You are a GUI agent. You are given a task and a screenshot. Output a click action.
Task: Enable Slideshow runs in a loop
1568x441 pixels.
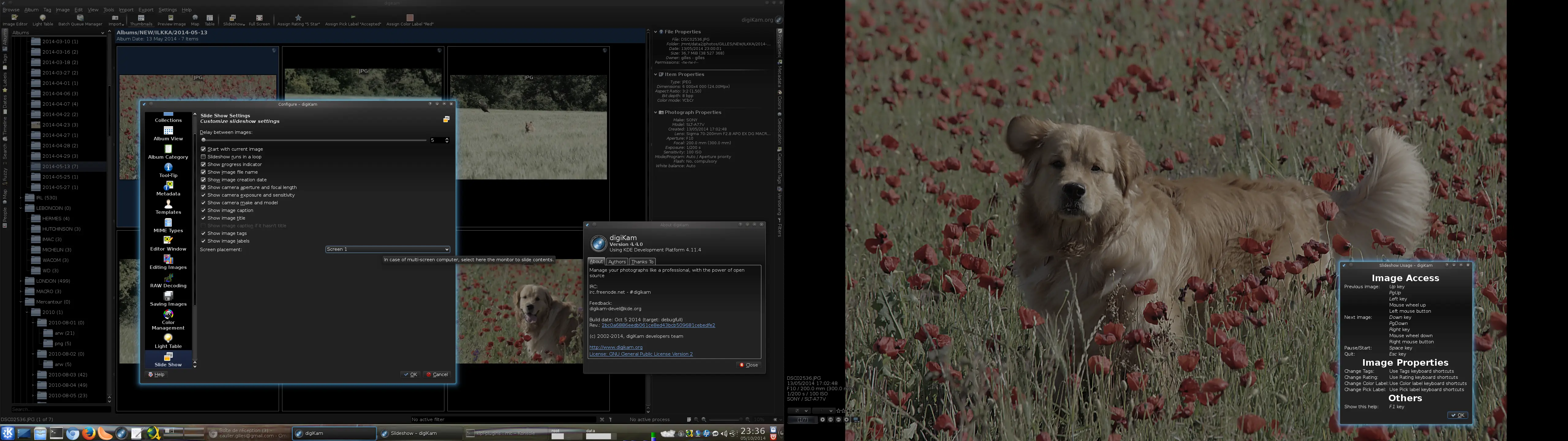pyautogui.click(x=203, y=156)
